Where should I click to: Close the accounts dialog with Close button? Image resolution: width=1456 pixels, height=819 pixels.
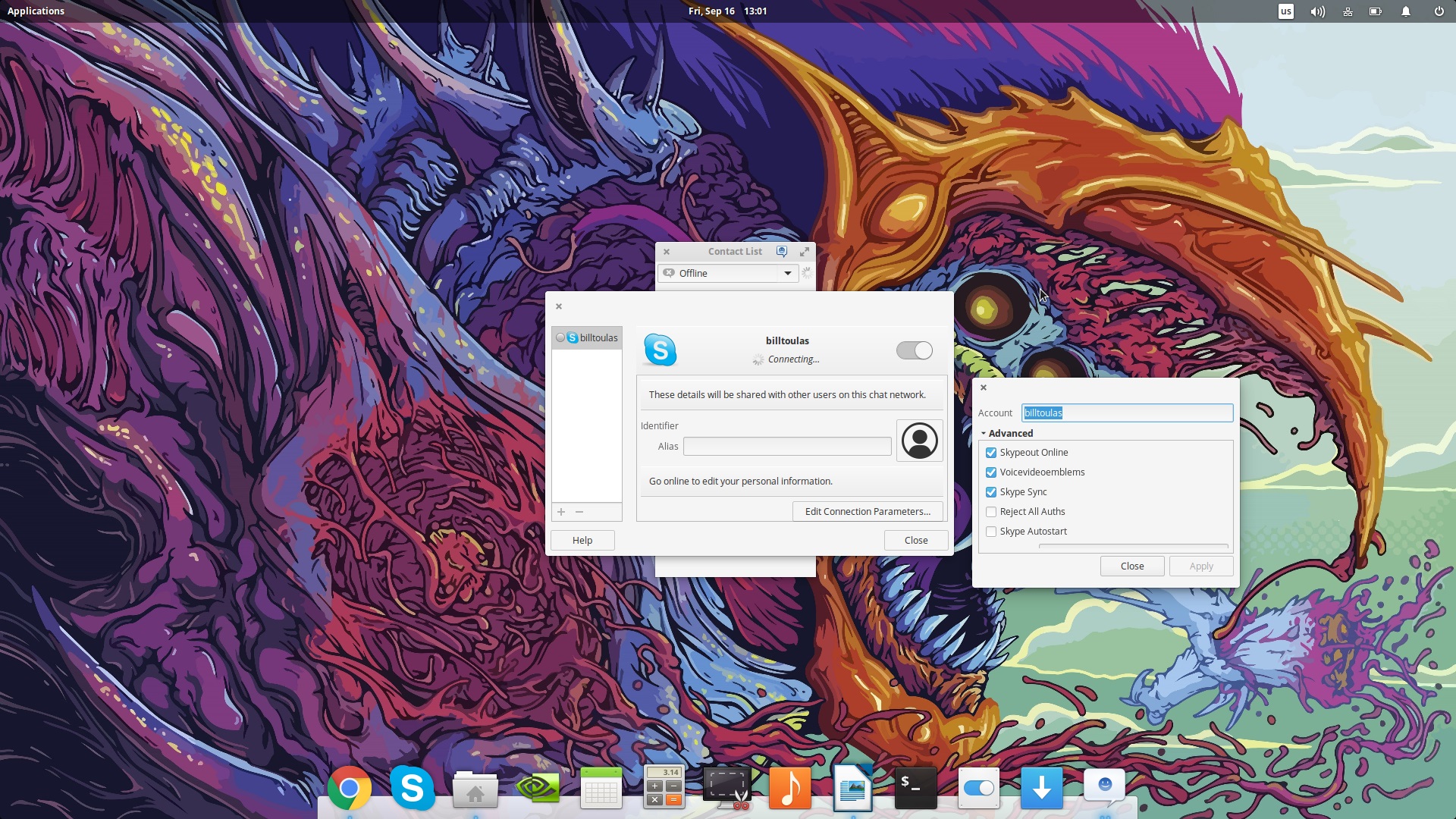[916, 541]
